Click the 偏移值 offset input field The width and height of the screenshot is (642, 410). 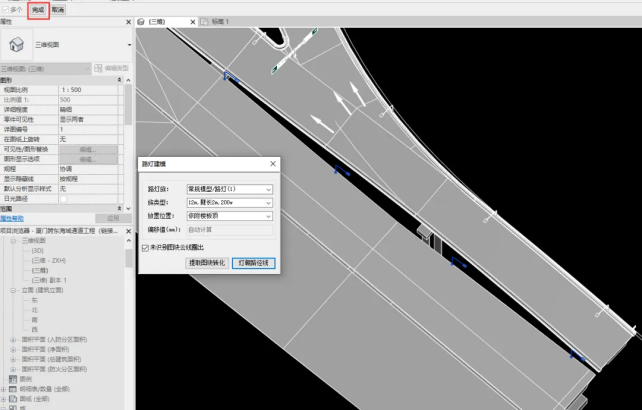tap(228, 229)
